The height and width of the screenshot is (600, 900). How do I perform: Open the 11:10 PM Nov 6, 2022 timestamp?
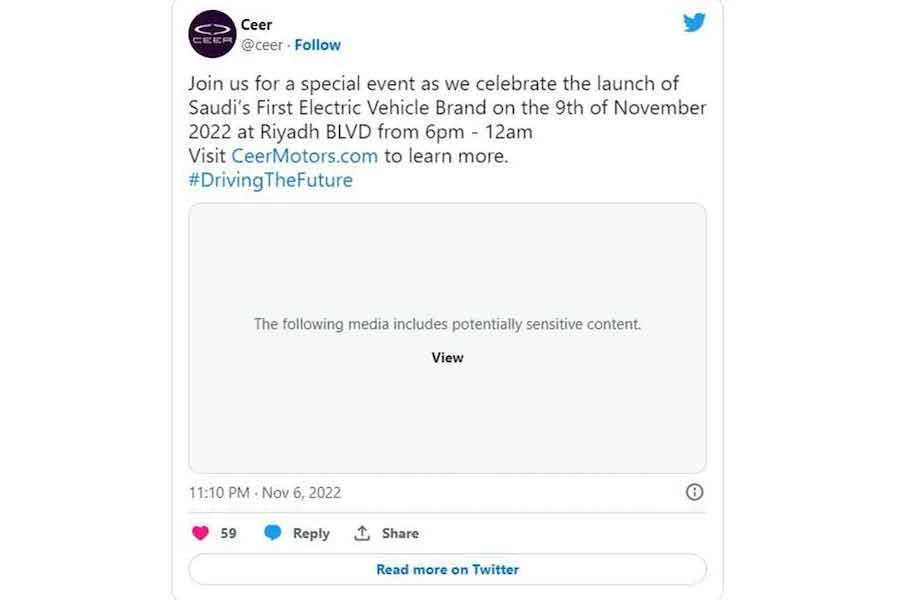265,492
